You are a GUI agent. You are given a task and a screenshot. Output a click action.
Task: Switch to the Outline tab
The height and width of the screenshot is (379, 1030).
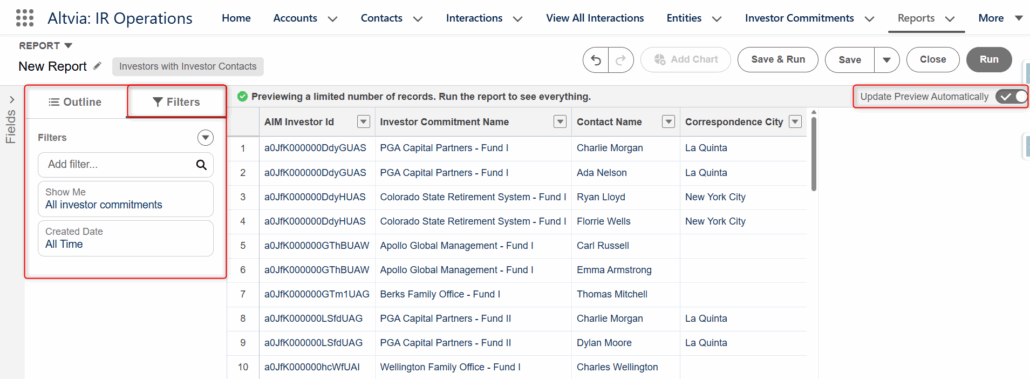(76, 102)
